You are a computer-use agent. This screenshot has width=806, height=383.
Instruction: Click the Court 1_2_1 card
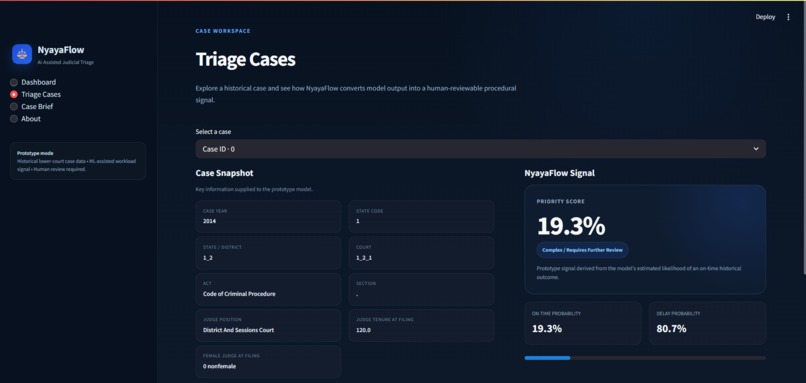pos(422,253)
